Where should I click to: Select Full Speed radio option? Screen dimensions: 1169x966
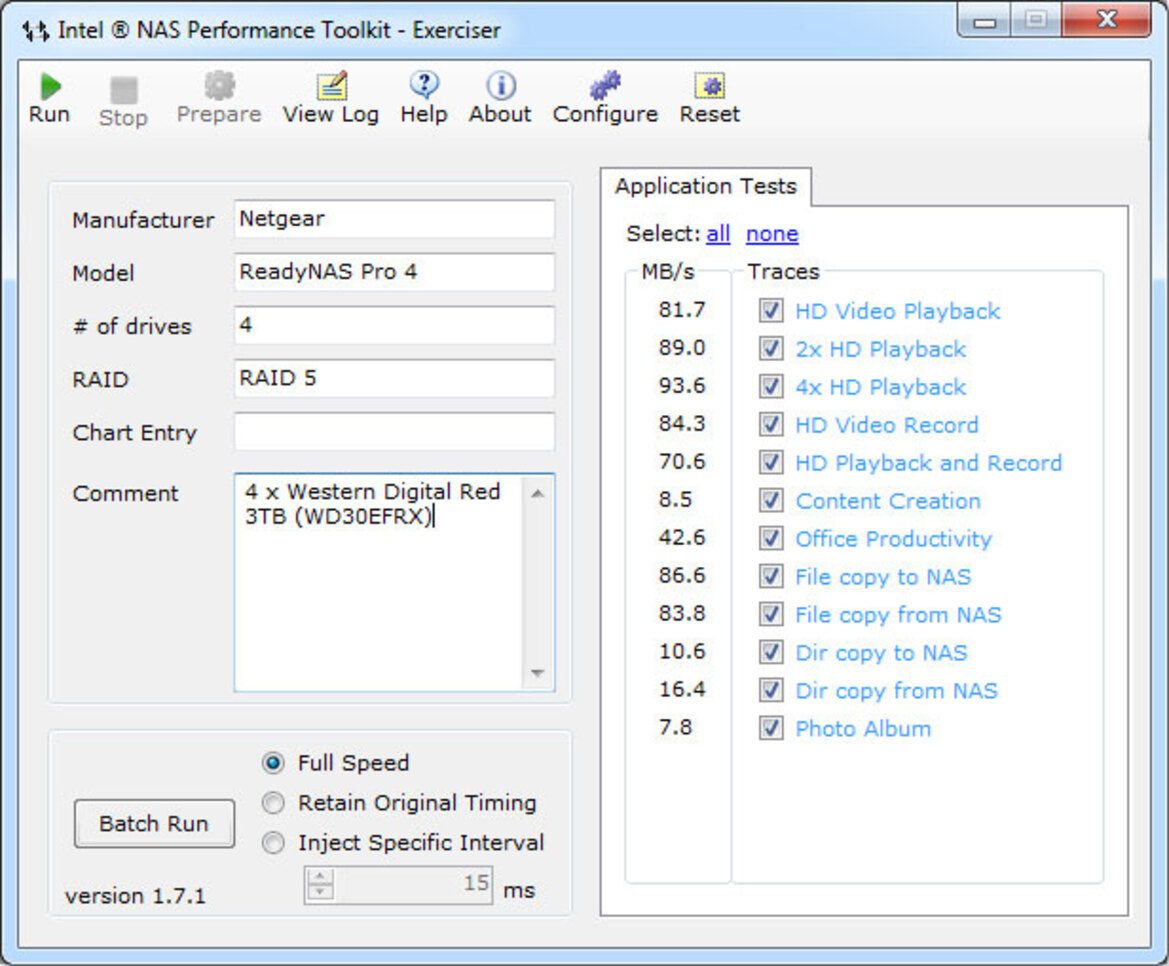[274, 763]
